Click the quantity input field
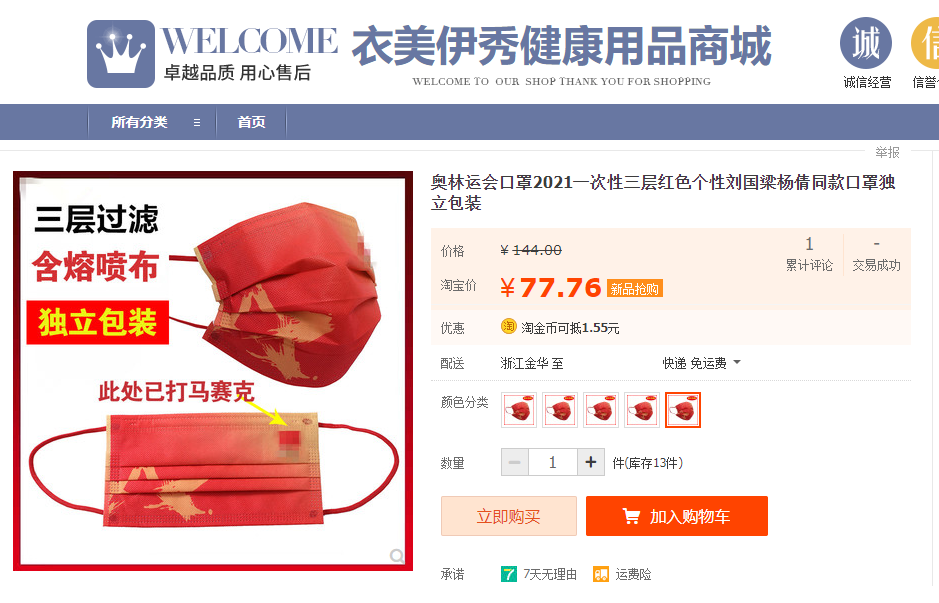Screen dimensions: 939x603 pyautogui.click(x=553, y=462)
